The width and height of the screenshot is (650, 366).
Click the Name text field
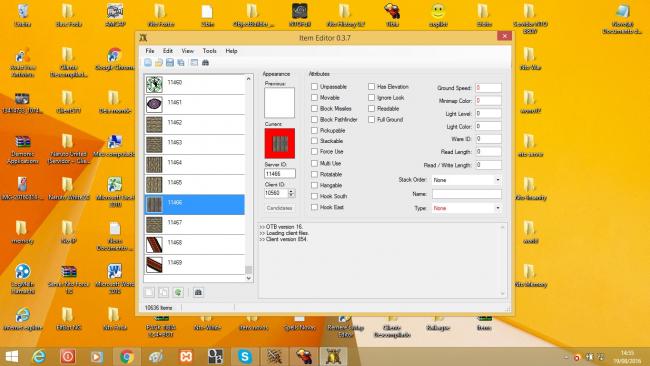point(467,194)
